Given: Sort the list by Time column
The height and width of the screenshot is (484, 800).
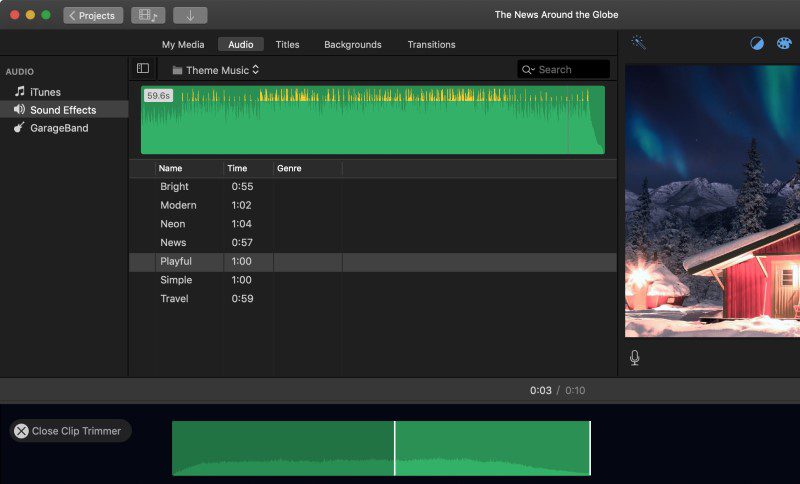Looking at the screenshot, I should pos(237,168).
